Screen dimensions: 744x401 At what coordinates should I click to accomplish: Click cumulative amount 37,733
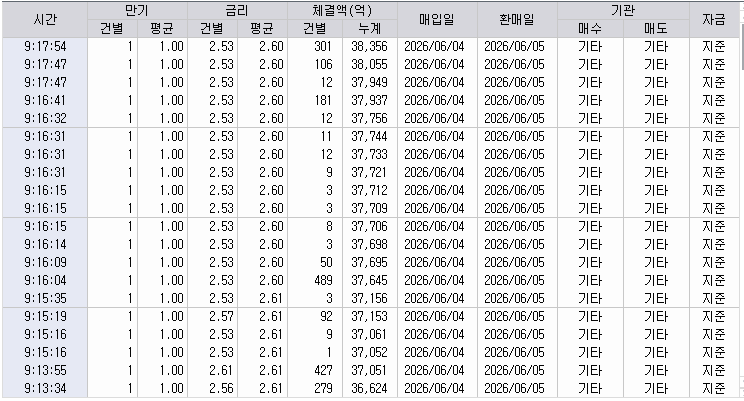(370, 155)
